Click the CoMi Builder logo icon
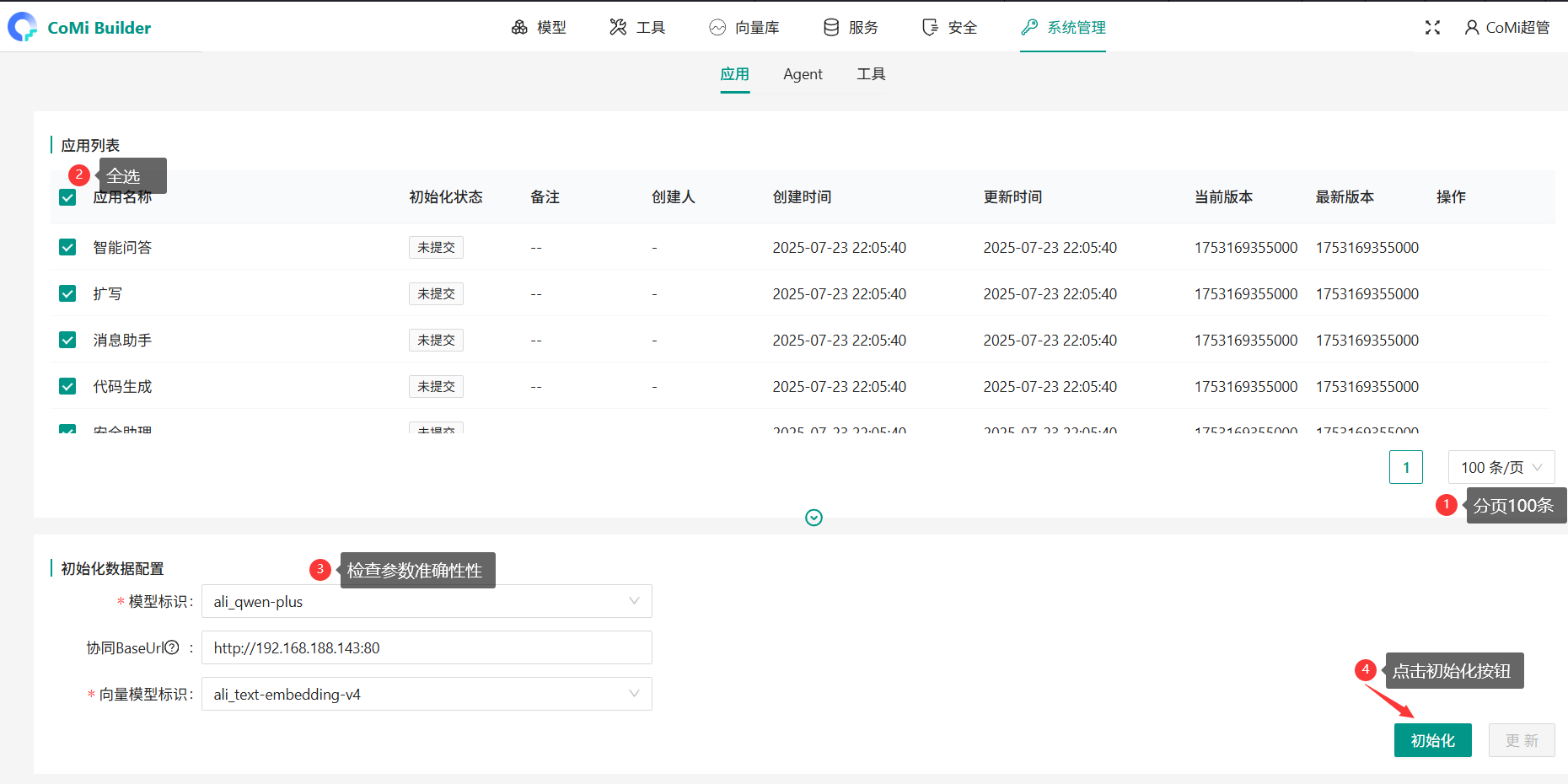The width and height of the screenshot is (1568, 784). [23, 27]
